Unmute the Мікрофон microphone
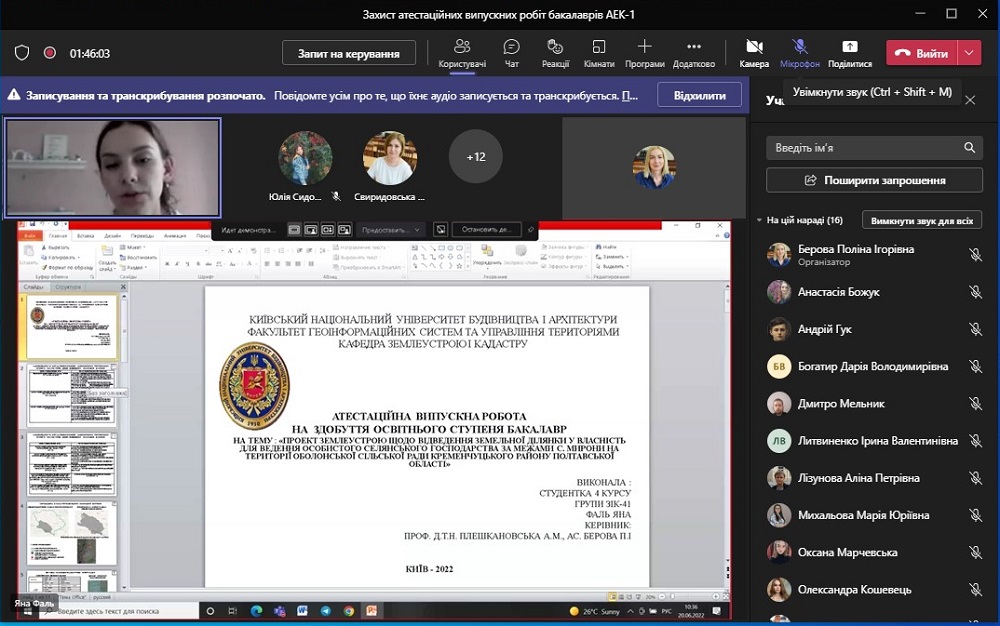Image resolution: width=1000 pixels, height=626 pixels. coord(799,54)
